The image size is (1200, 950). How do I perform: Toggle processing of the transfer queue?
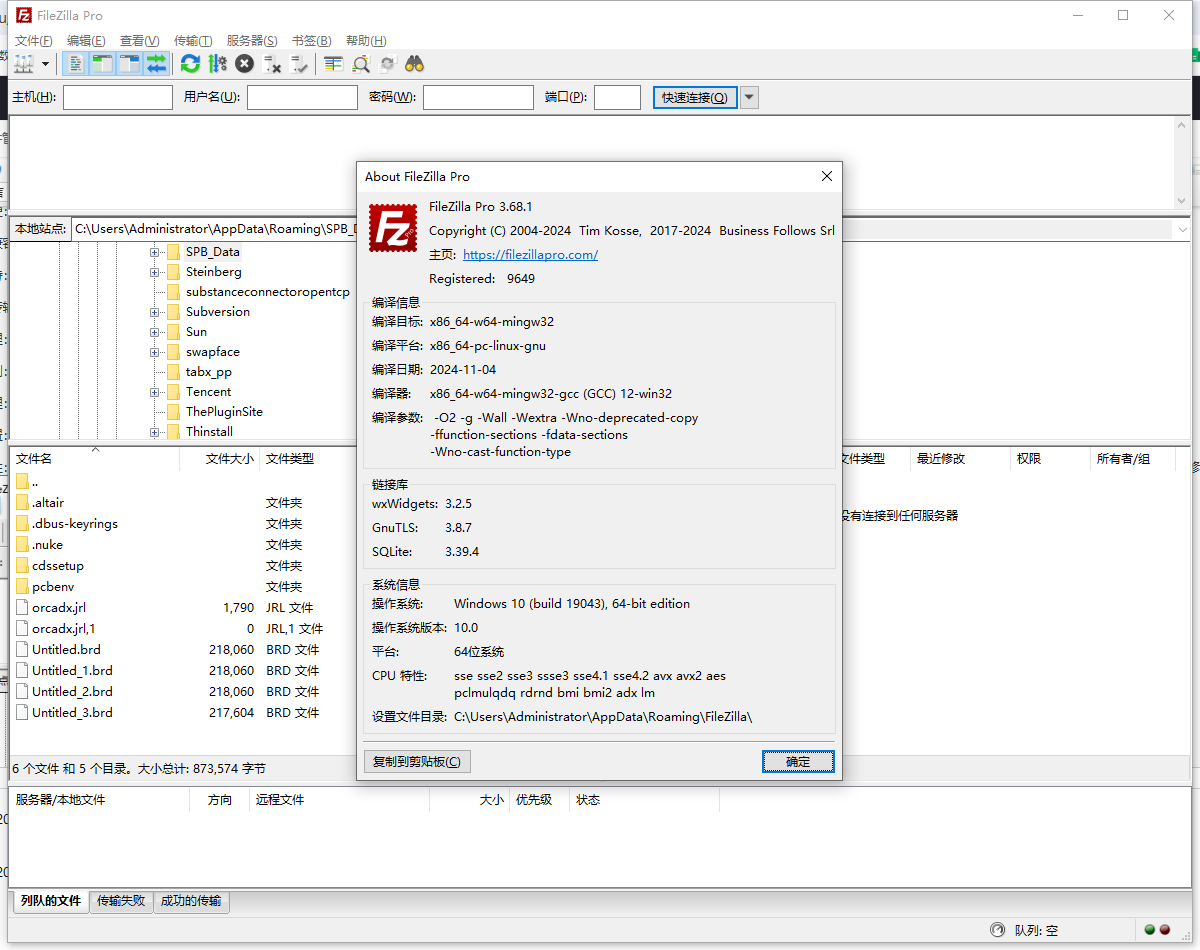[217, 64]
